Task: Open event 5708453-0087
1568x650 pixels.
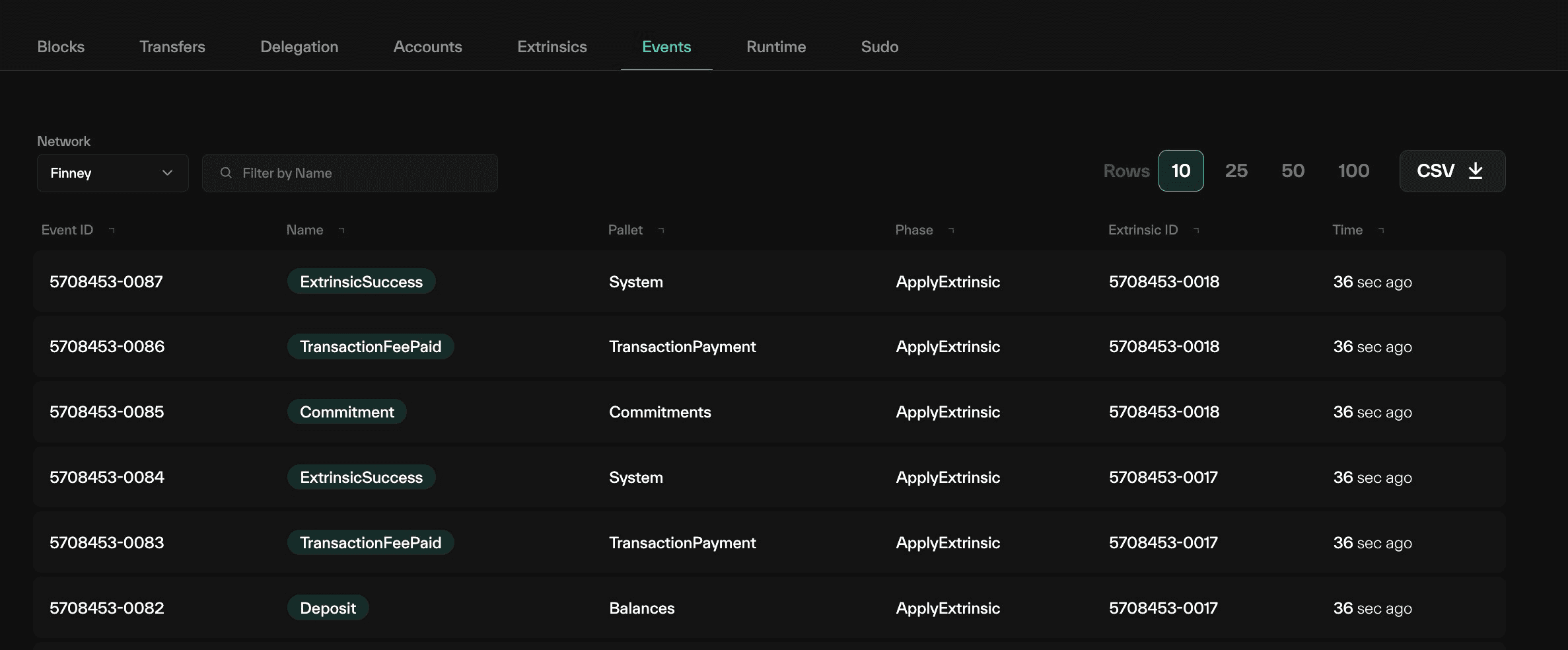Action: [106, 281]
